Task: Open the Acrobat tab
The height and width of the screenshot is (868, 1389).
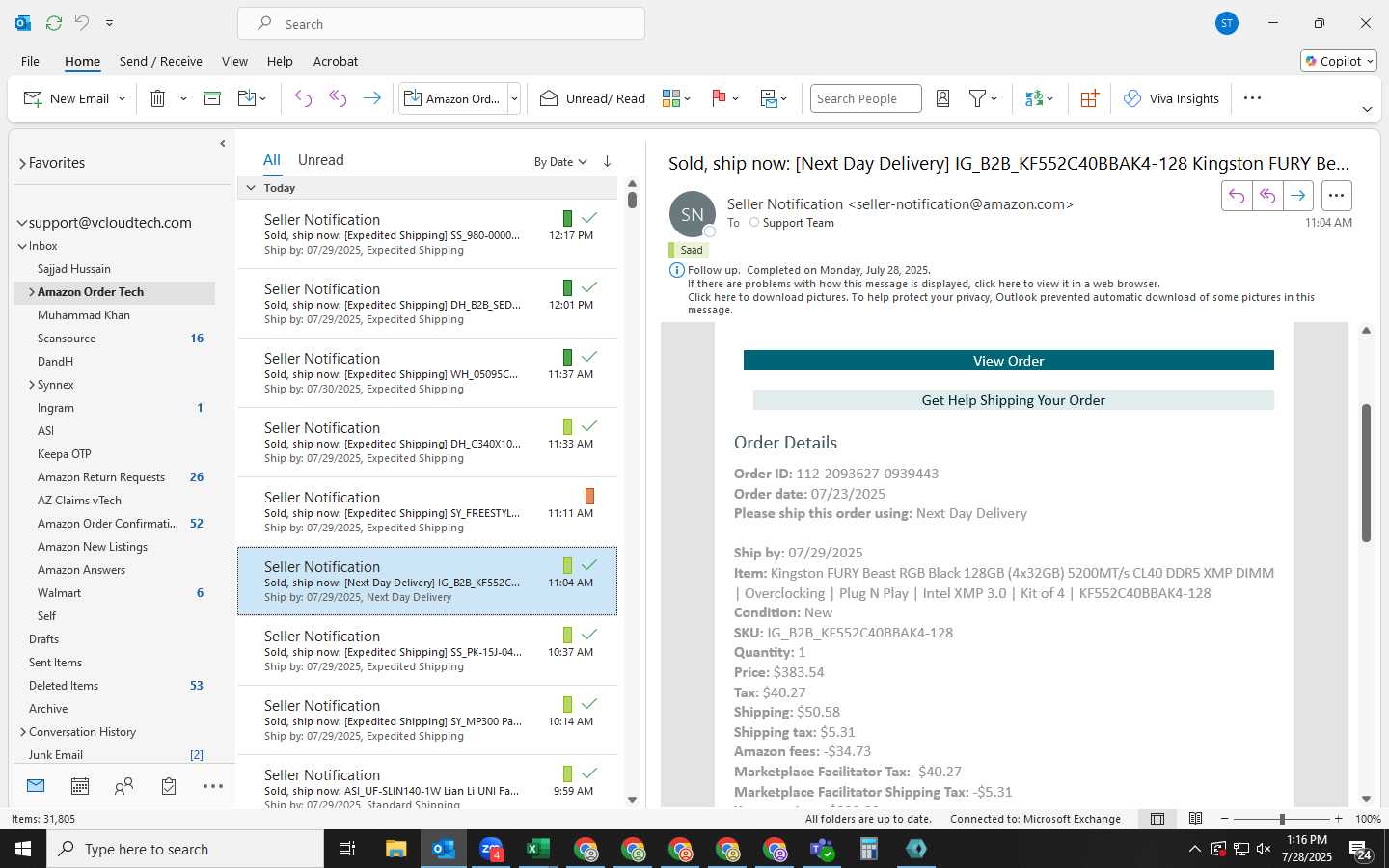Action: (x=336, y=61)
